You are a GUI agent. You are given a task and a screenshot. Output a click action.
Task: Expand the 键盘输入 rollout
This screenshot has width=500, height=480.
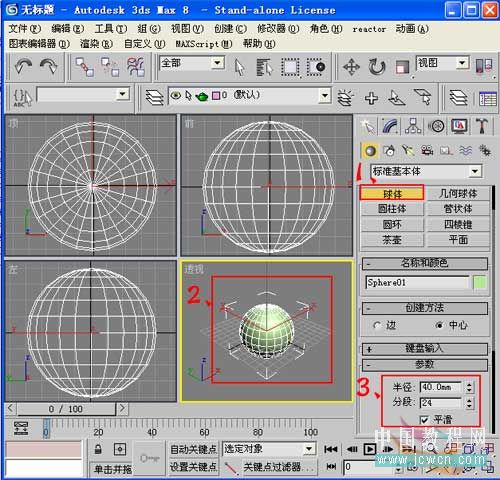425,349
